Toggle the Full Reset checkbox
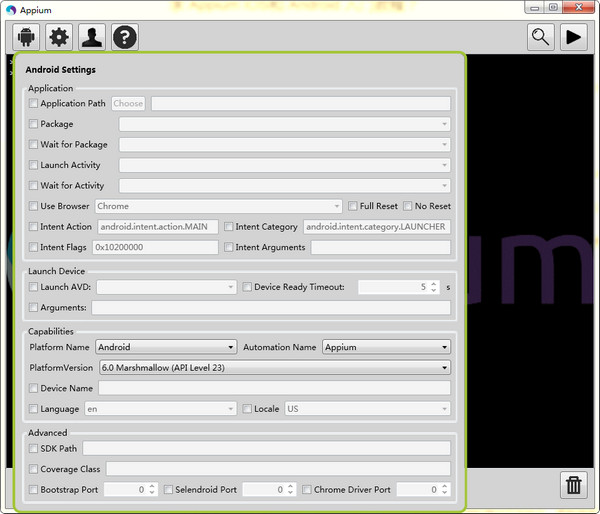600x514 pixels. 353,206
